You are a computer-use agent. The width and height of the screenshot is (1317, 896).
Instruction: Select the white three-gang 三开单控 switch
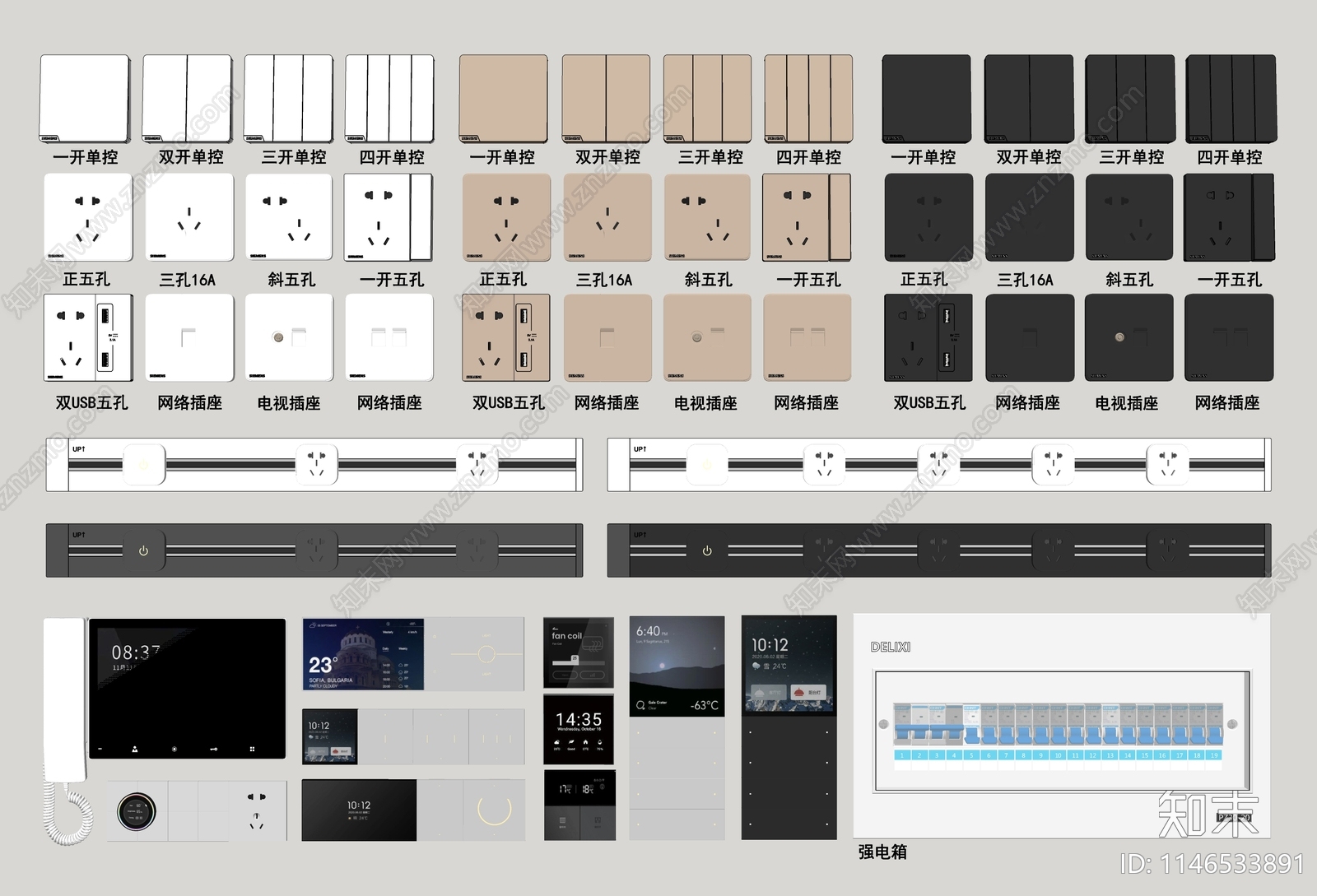point(288,99)
